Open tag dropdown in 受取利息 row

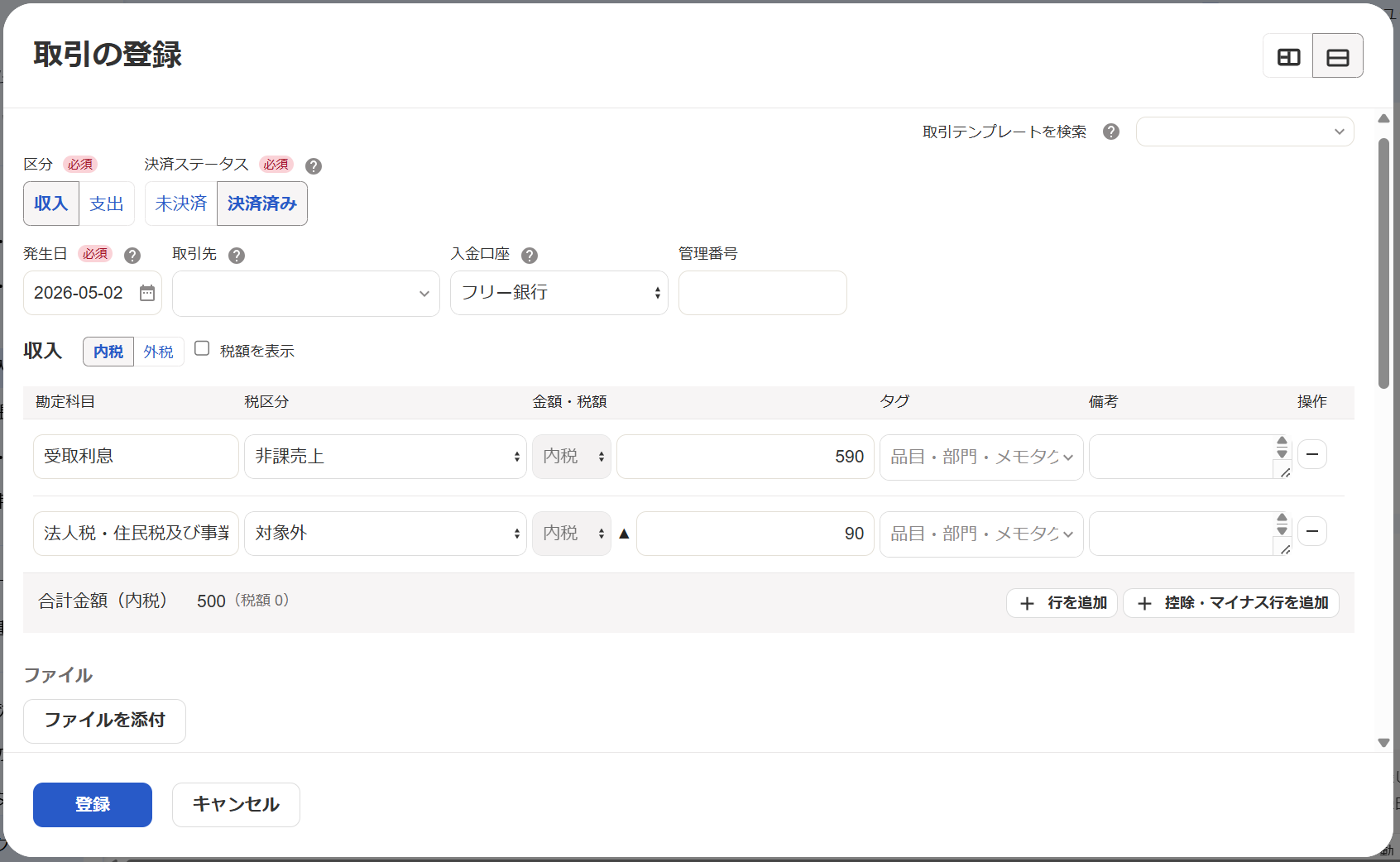(x=981, y=457)
